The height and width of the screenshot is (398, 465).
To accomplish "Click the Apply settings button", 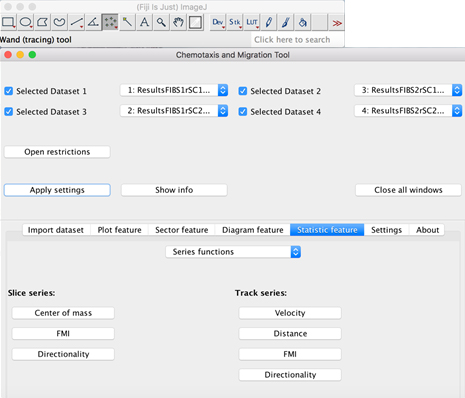I will 57,190.
